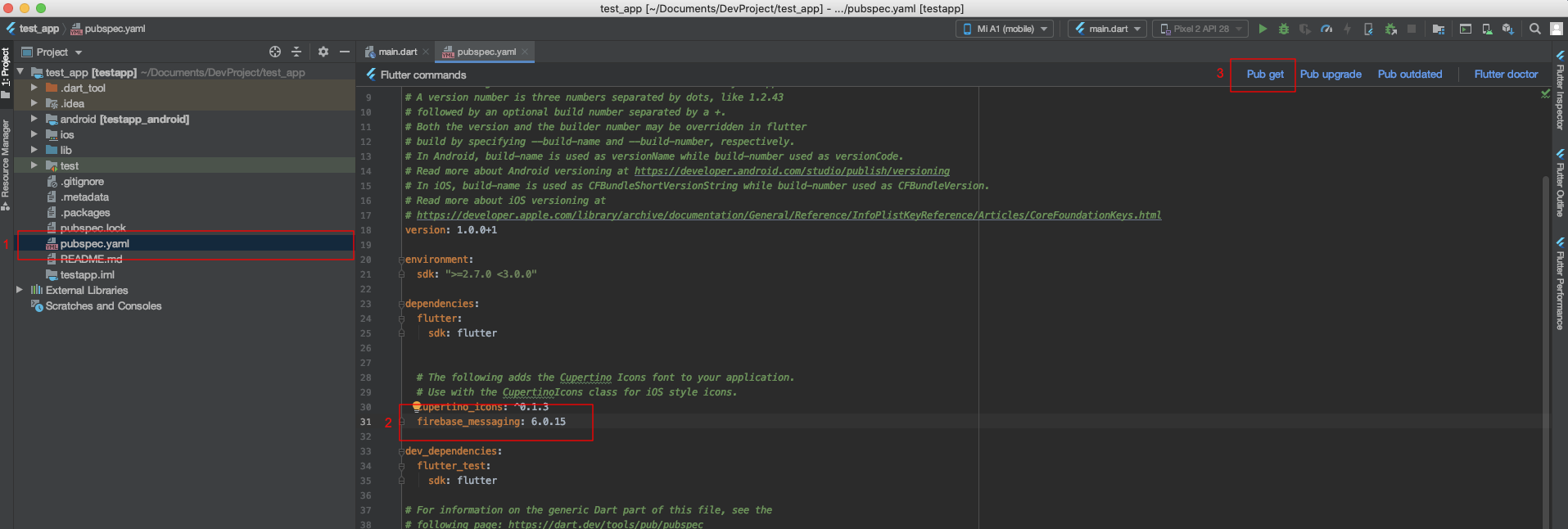
Task: Start debugging with the green bug icon
Action: (x=1284, y=29)
